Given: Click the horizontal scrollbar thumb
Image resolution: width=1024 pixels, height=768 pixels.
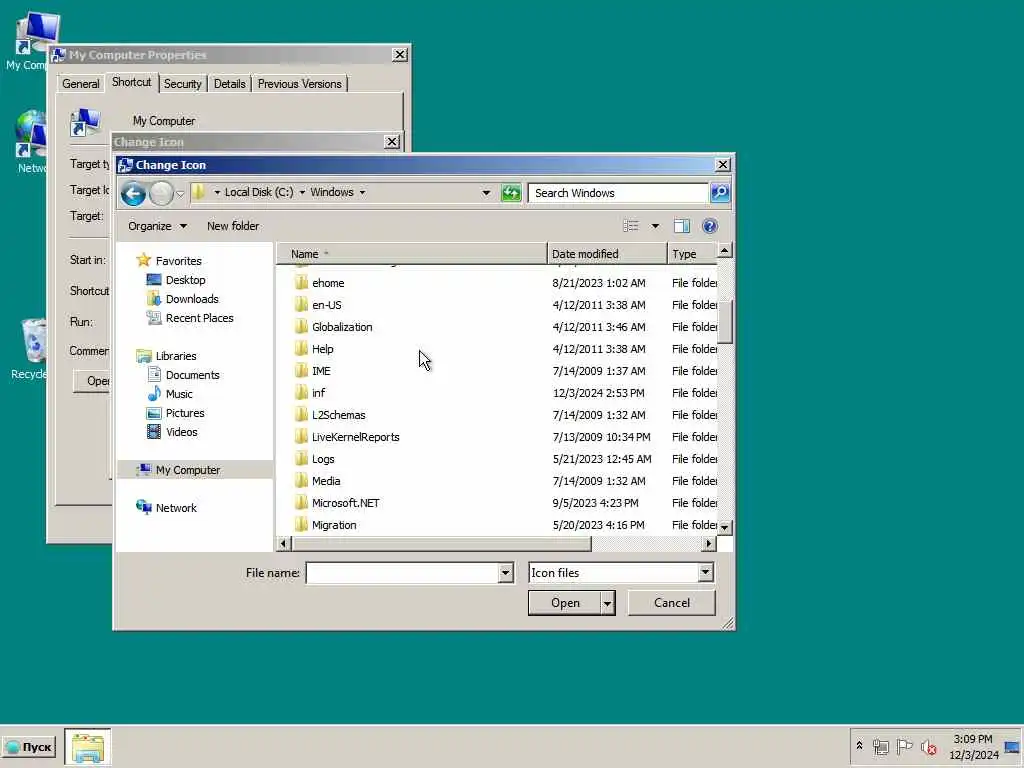Looking at the screenshot, I should tap(441, 543).
